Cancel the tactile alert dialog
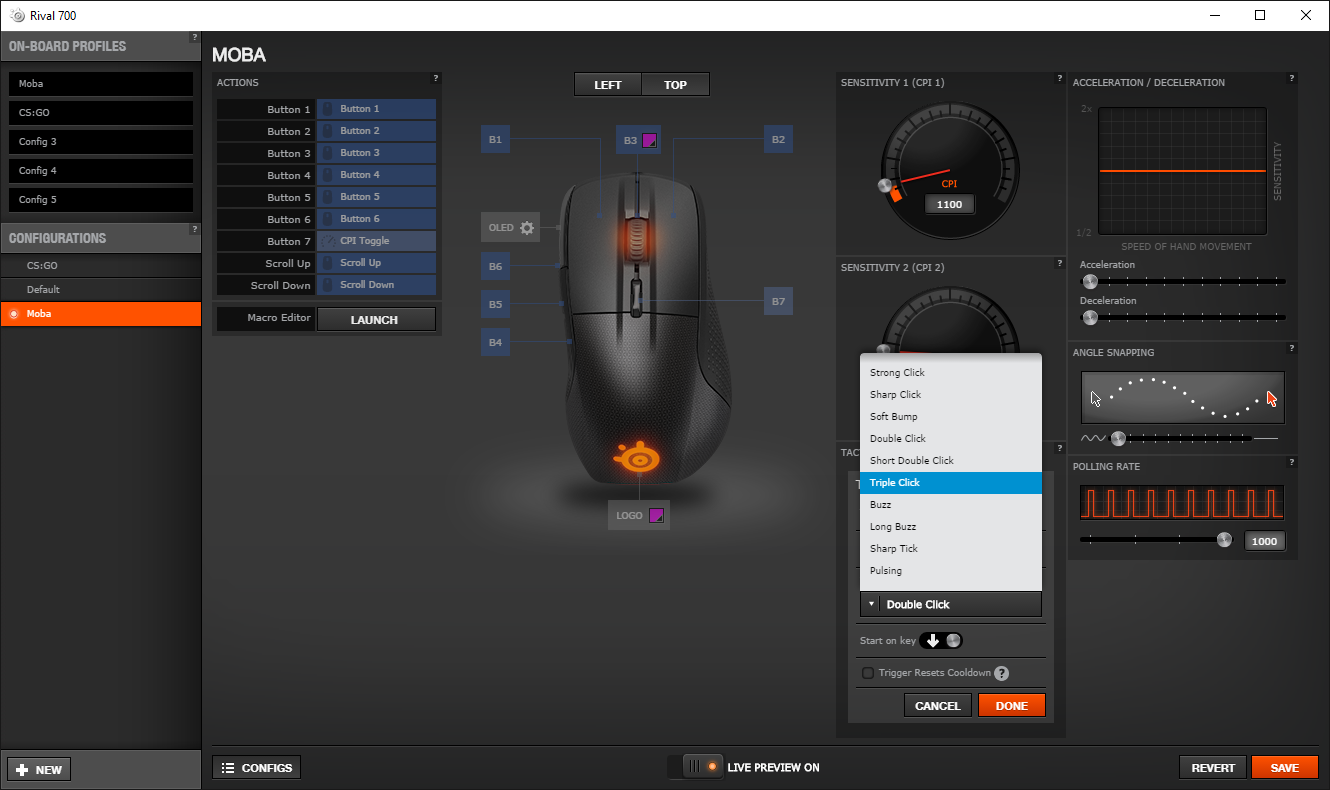1330x790 pixels. [x=938, y=705]
